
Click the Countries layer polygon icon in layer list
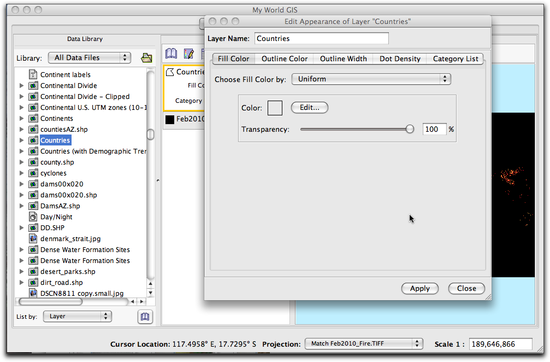point(170,72)
